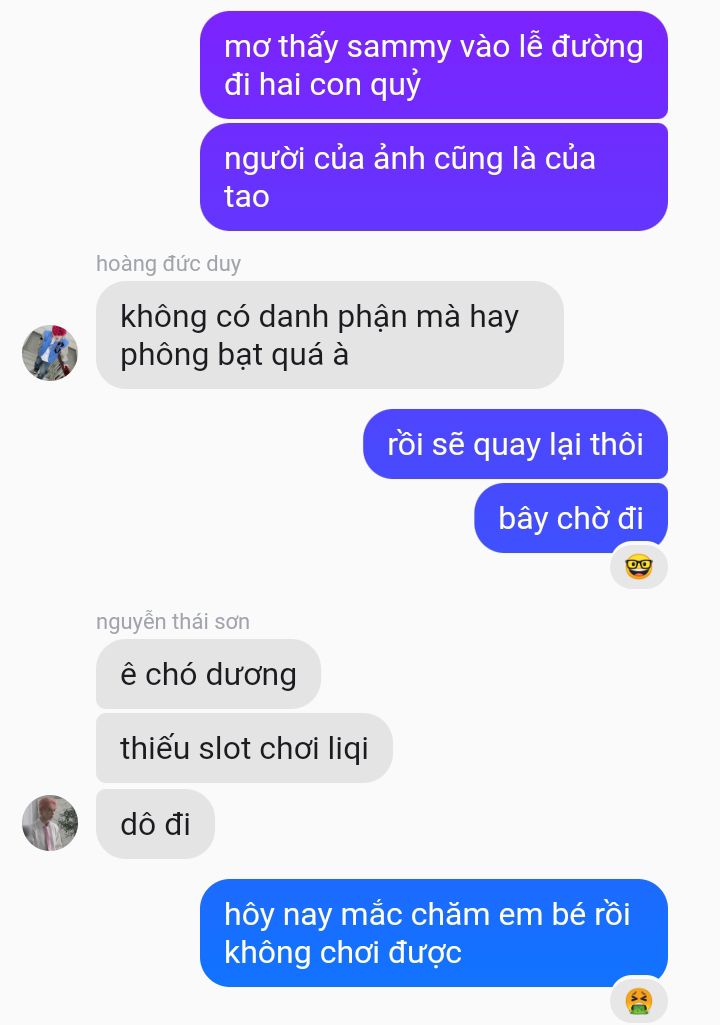
Task: Select message 'bây chờ đi'
Action: click(571, 518)
